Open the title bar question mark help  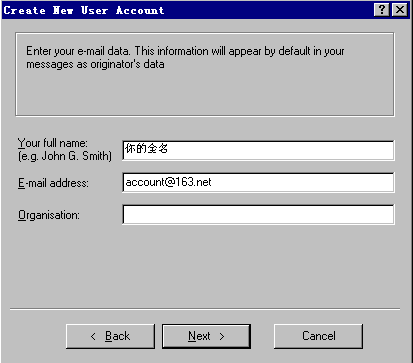382,10
